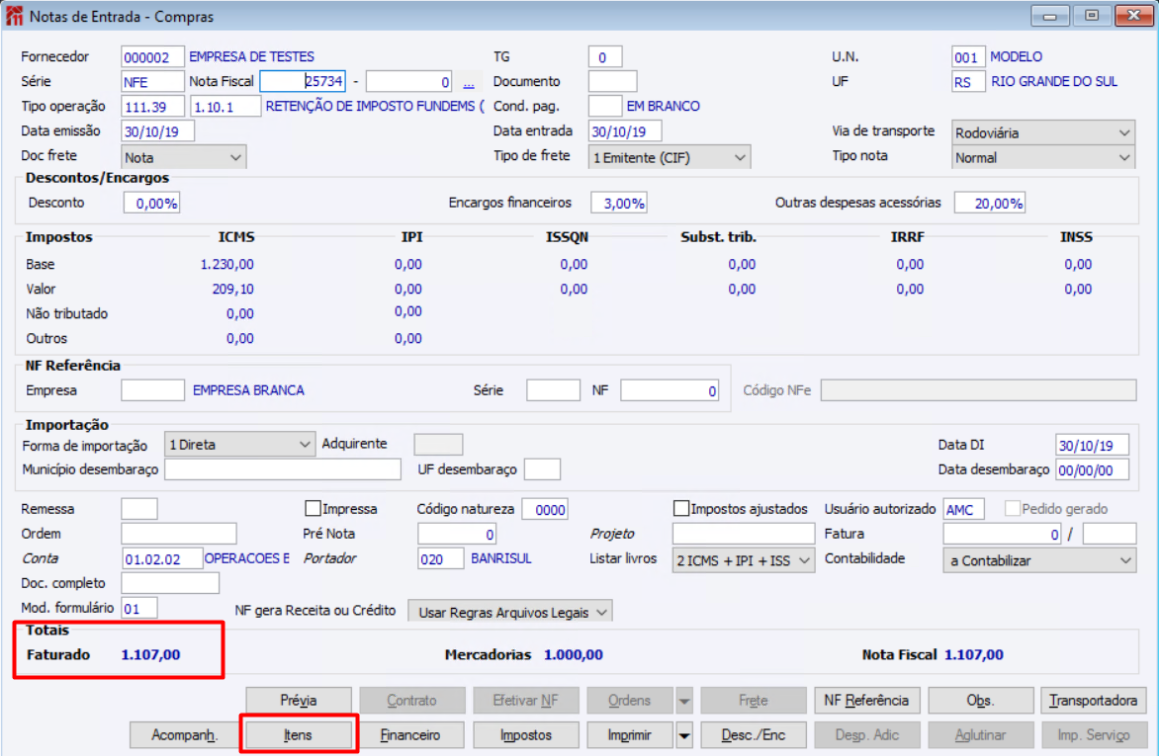Expand the Tipo de frete dropdown
Screen dimensions: 1159x756
(669, 157)
